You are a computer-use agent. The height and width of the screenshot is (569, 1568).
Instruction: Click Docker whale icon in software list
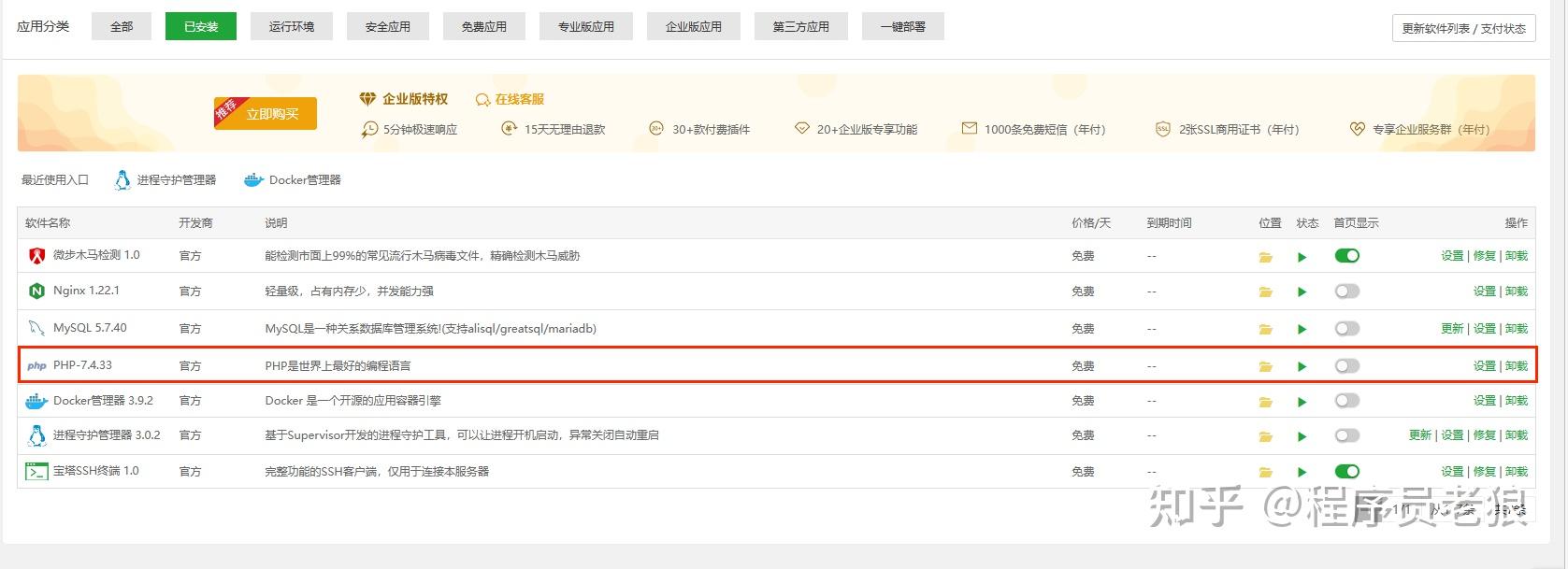(36, 401)
